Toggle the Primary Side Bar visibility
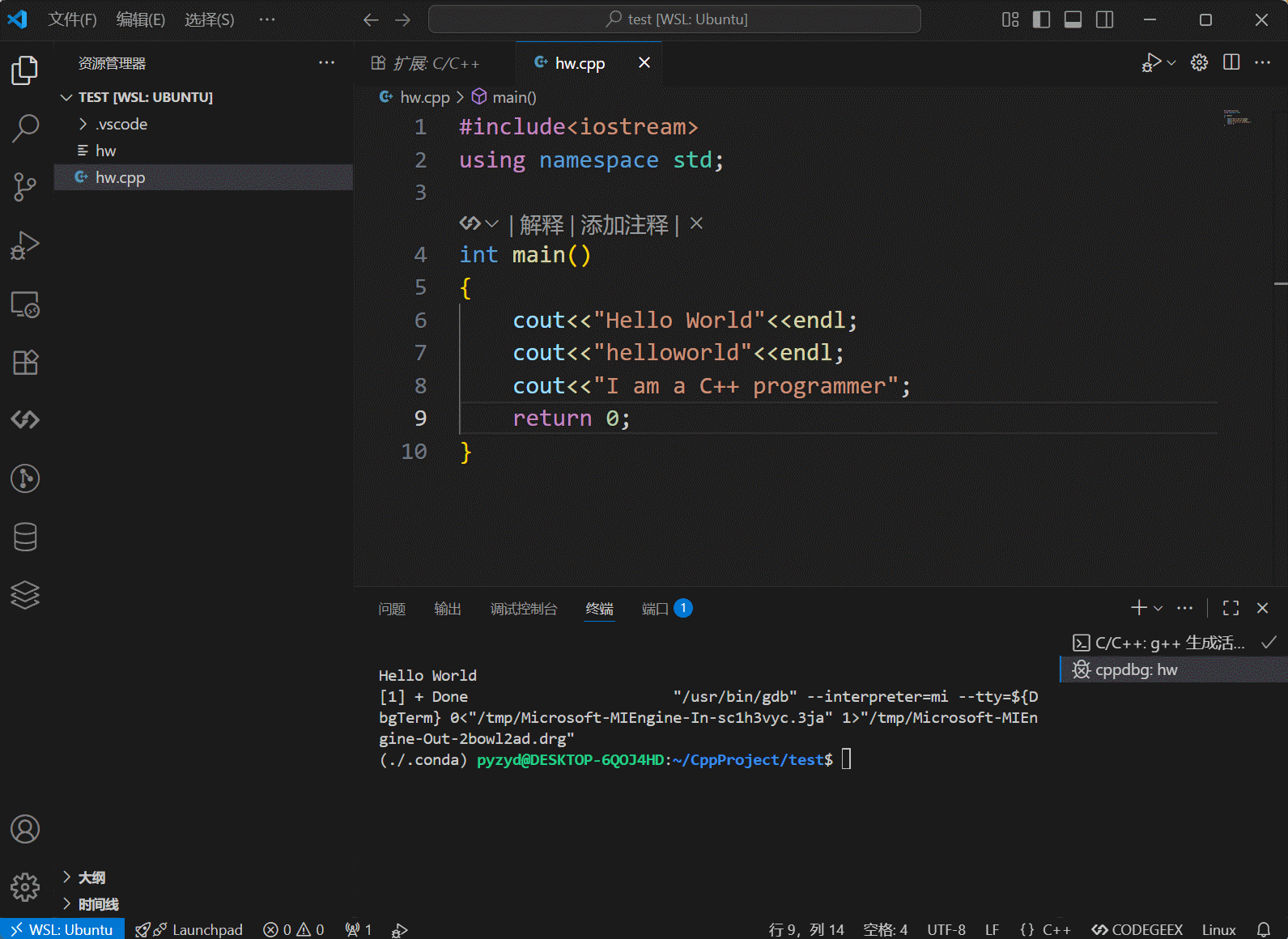 click(1042, 19)
